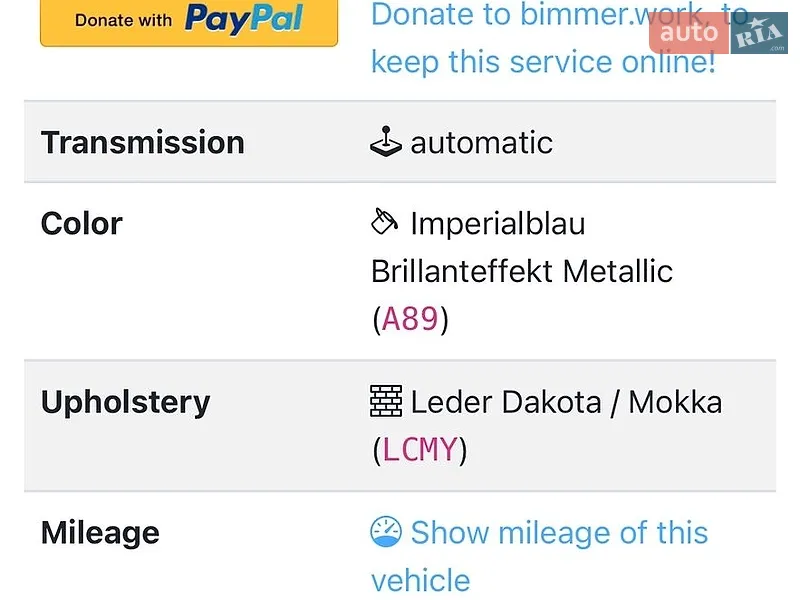Open the Donate to bimmer.work link
This screenshot has height=600, width=800.
[x=560, y=38]
